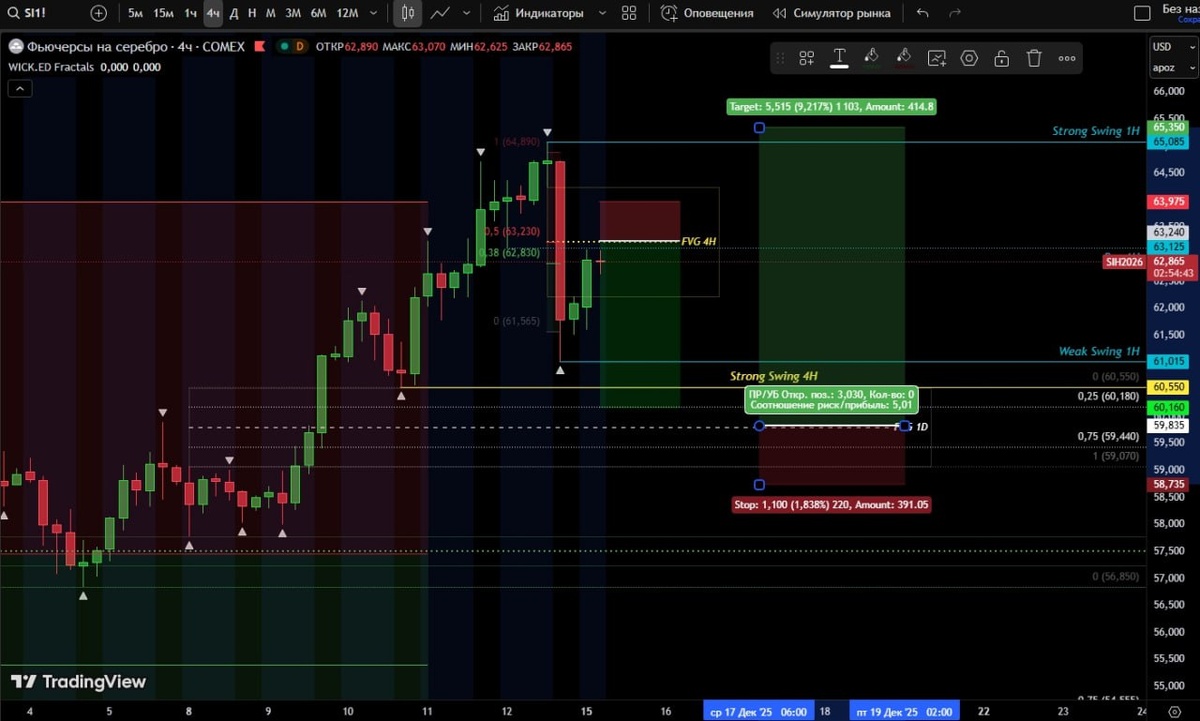This screenshot has height=721, width=1200.
Task: Open Оповещения alerts
Action: 707,13
